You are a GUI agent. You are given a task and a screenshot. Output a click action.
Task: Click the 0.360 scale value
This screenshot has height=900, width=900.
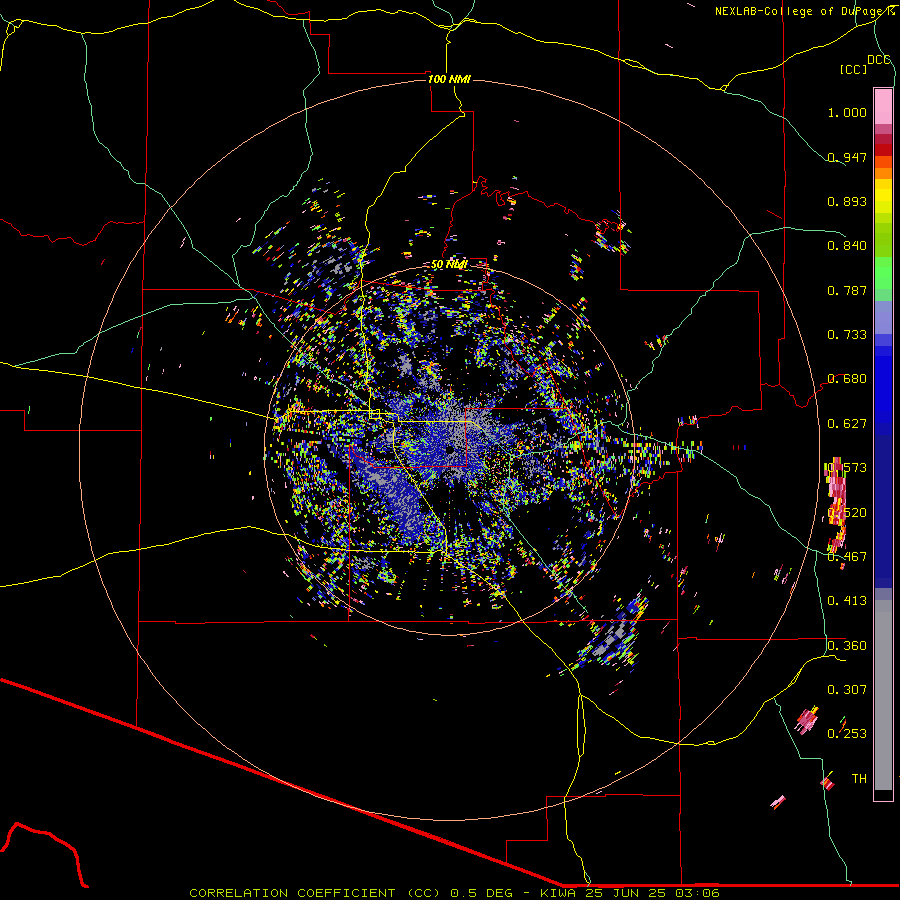pyautogui.click(x=847, y=646)
